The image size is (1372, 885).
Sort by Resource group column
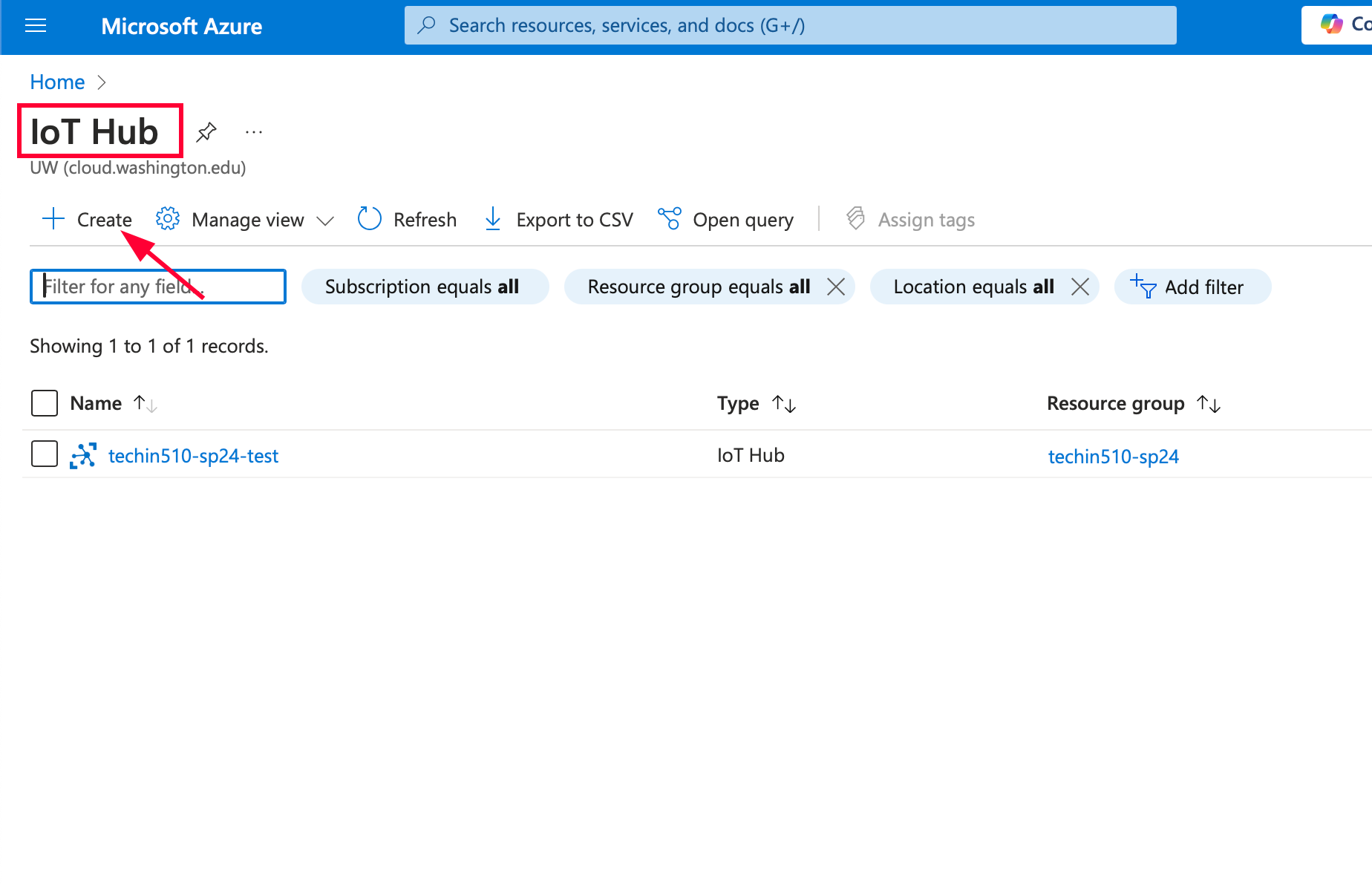pos(1134,403)
